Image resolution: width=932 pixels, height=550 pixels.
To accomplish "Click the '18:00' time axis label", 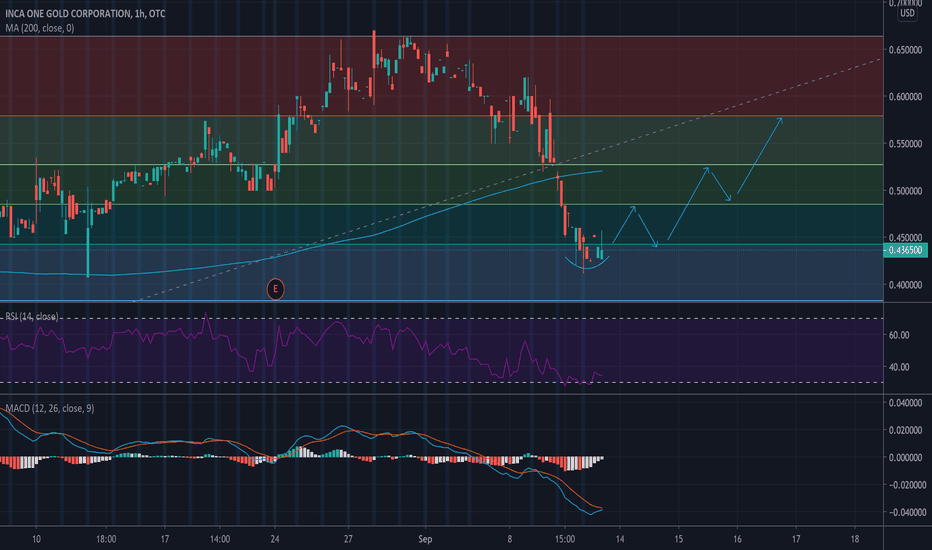I will coord(106,539).
